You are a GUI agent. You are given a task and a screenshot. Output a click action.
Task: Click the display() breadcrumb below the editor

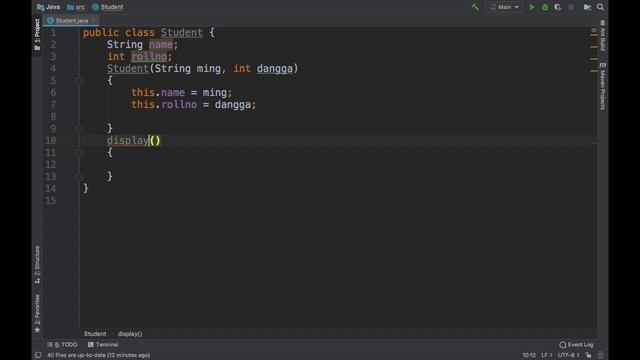point(130,334)
